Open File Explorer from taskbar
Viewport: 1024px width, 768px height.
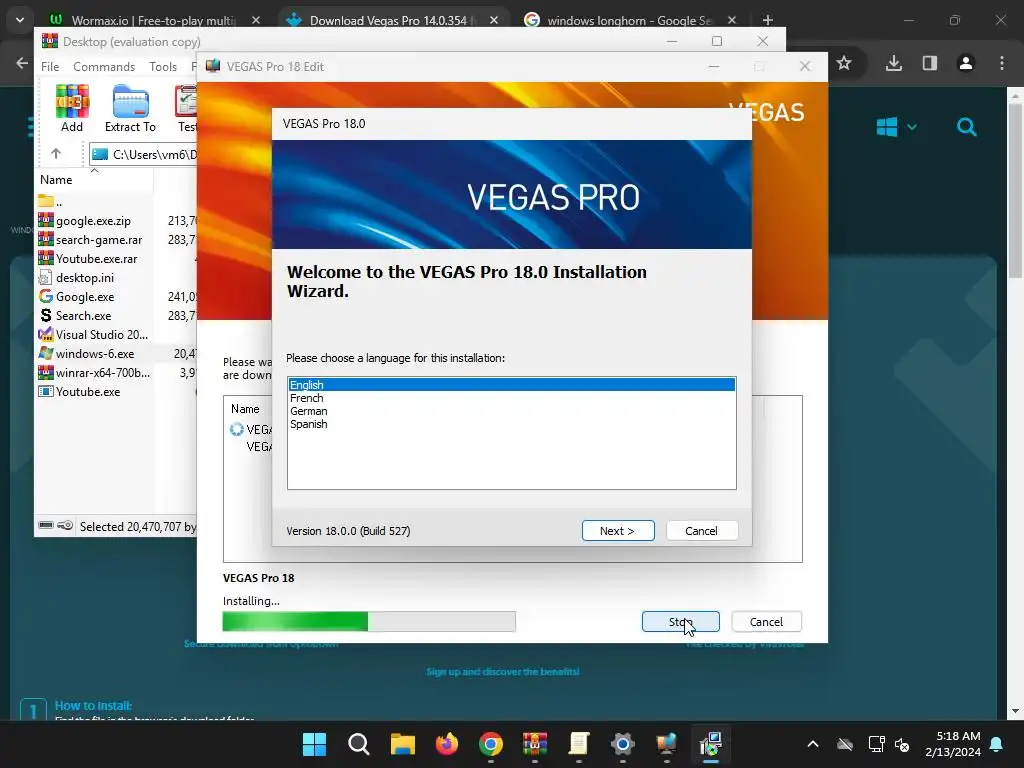[x=403, y=744]
